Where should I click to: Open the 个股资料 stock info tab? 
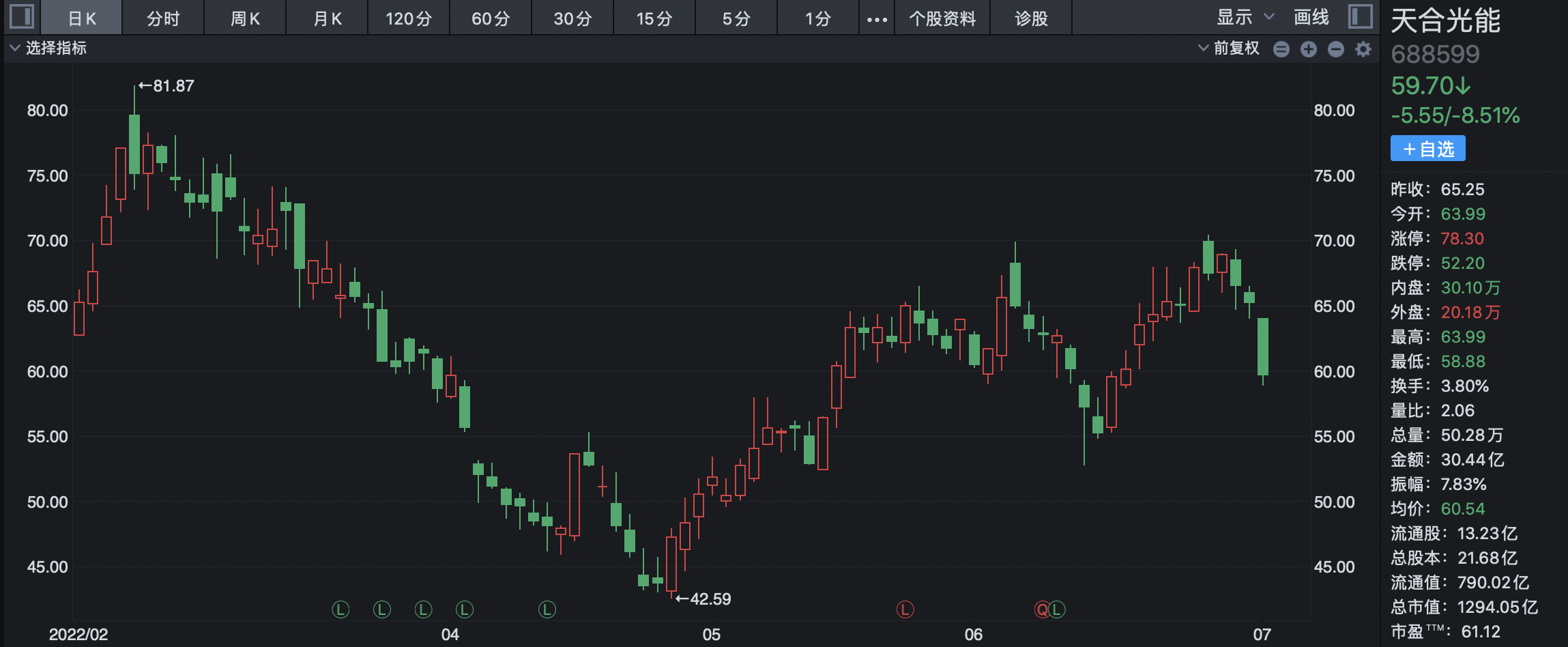click(x=942, y=18)
